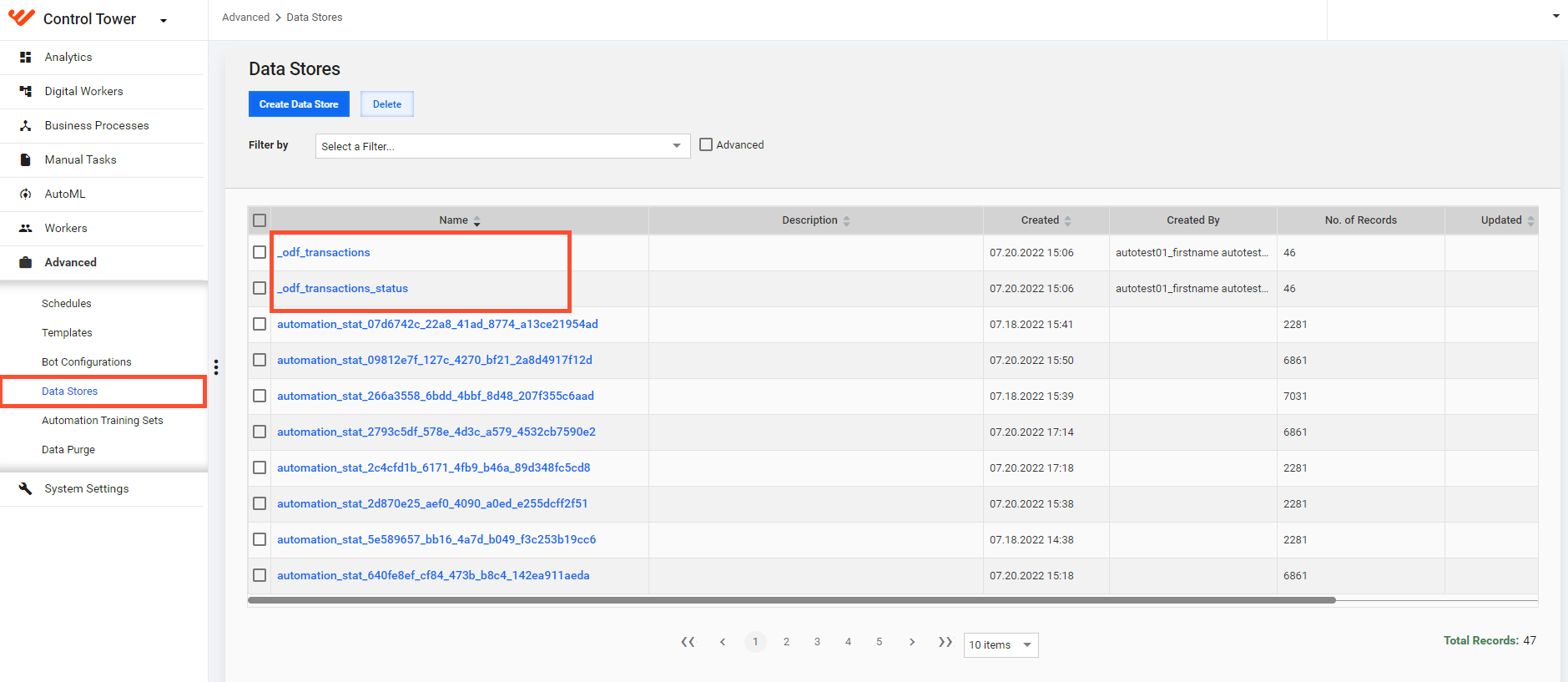Sort by Description column arrows

point(847,221)
